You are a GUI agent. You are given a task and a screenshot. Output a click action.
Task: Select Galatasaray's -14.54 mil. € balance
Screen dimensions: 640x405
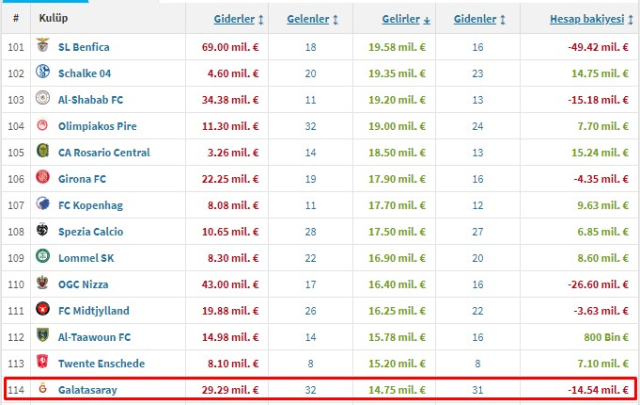pyautogui.click(x=598, y=390)
